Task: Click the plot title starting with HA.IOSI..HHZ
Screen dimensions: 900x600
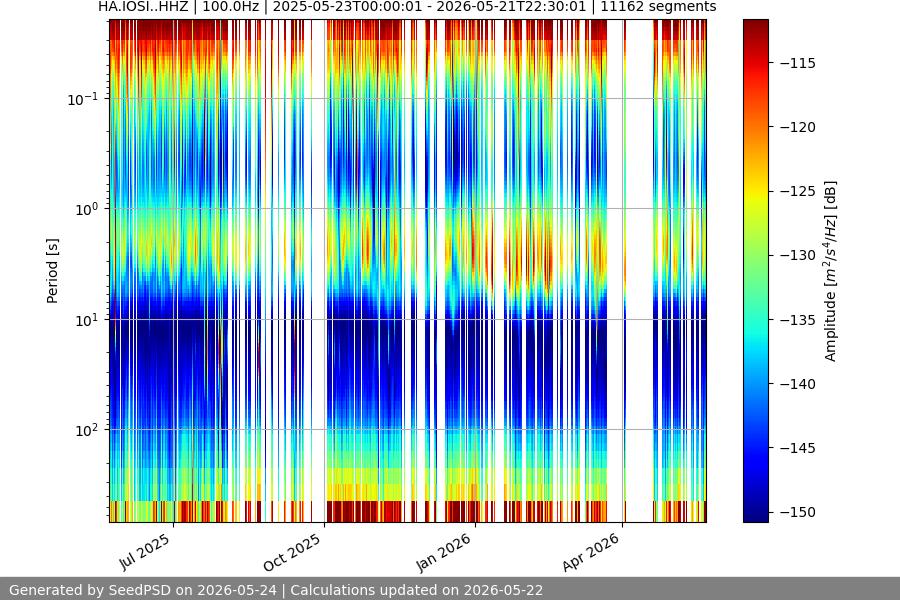Action: pos(407,7)
